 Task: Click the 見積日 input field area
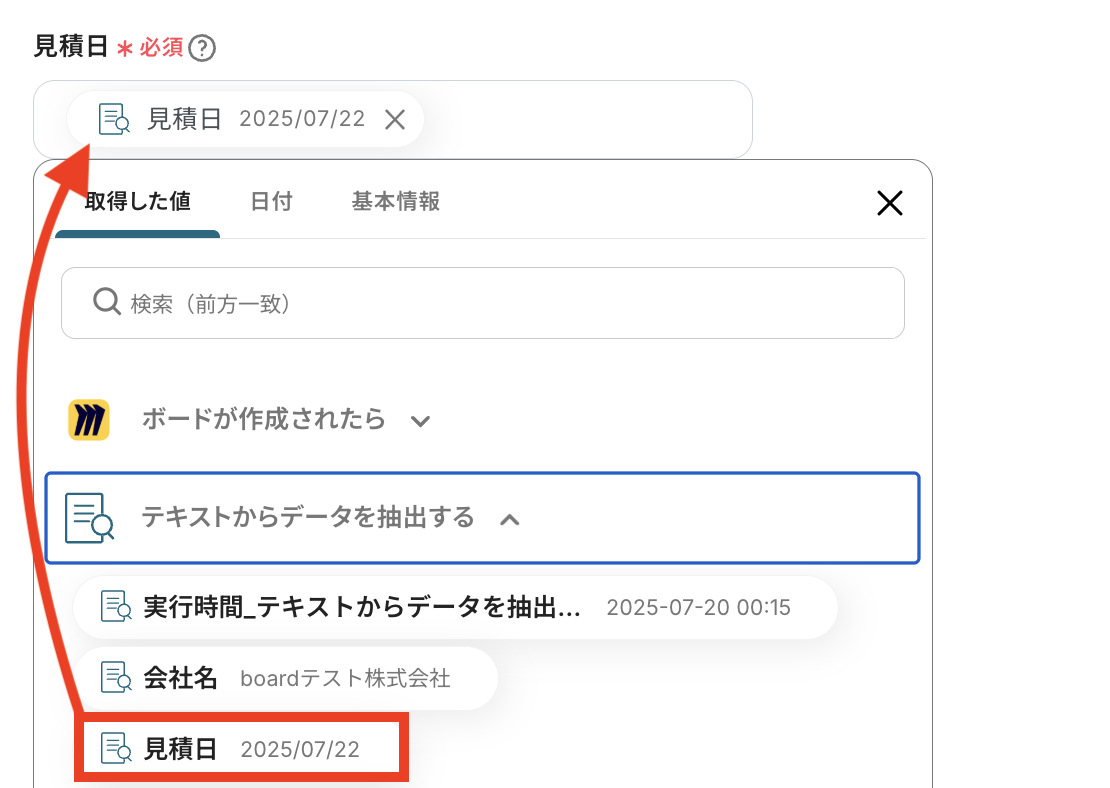point(590,120)
